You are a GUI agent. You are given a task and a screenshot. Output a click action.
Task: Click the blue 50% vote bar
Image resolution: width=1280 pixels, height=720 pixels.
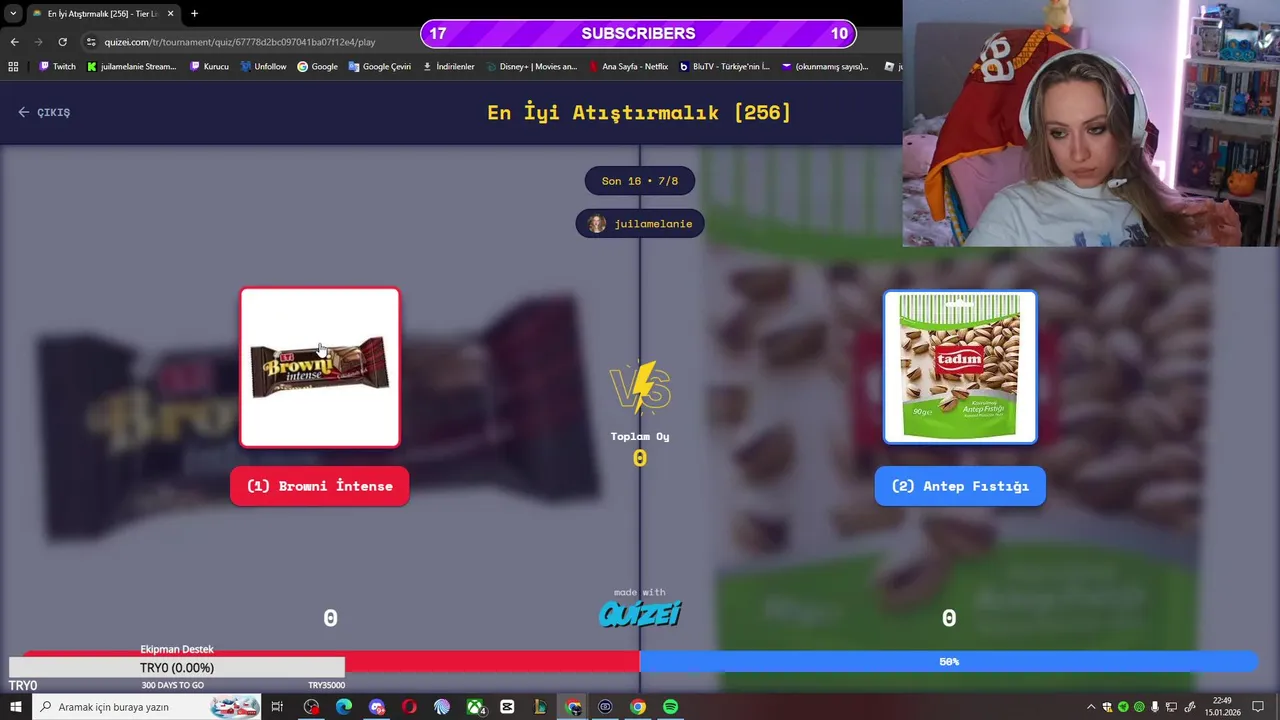tap(949, 662)
